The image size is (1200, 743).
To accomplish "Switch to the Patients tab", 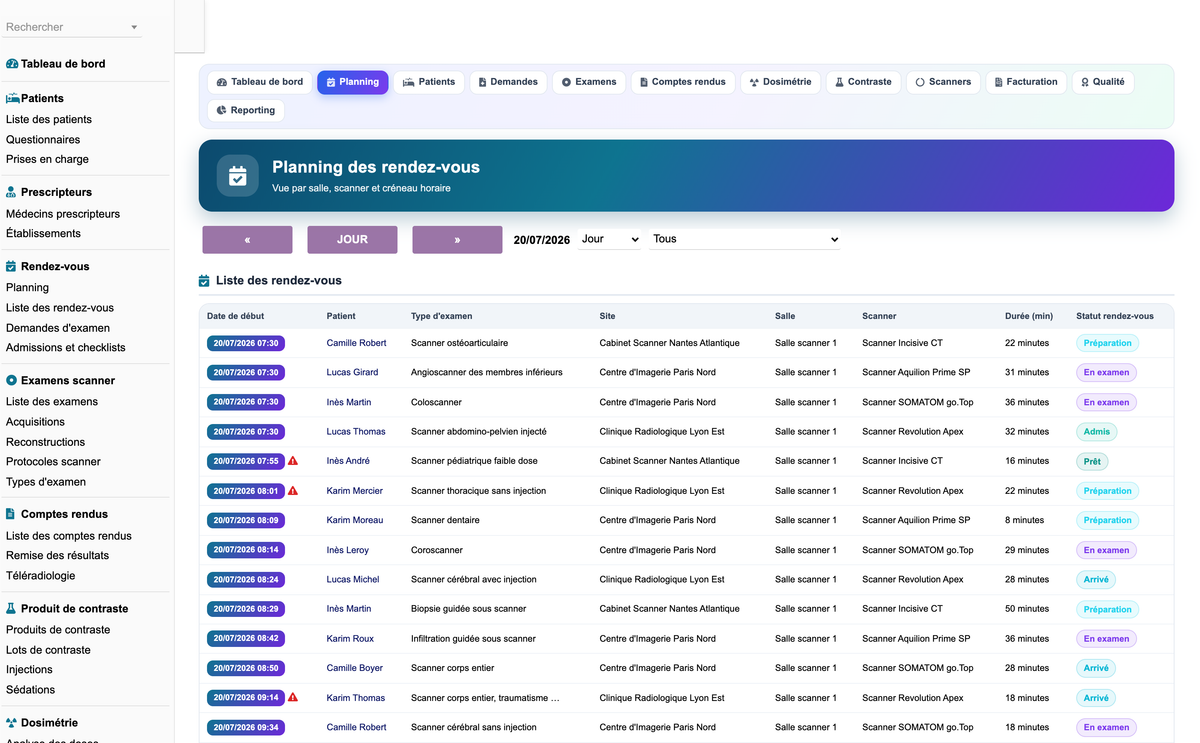I will point(429,82).
